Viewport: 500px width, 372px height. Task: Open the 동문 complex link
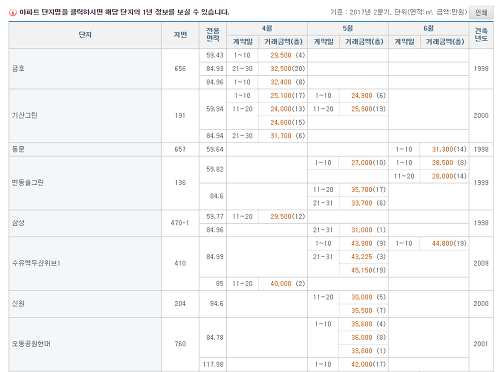18,149
